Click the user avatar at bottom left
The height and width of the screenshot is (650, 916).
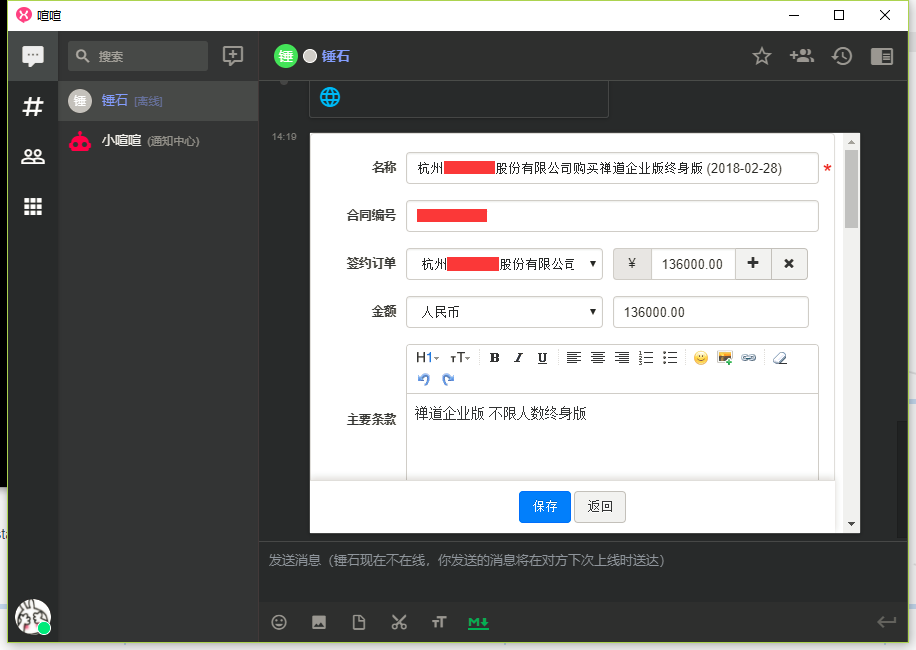coord(33,617)
